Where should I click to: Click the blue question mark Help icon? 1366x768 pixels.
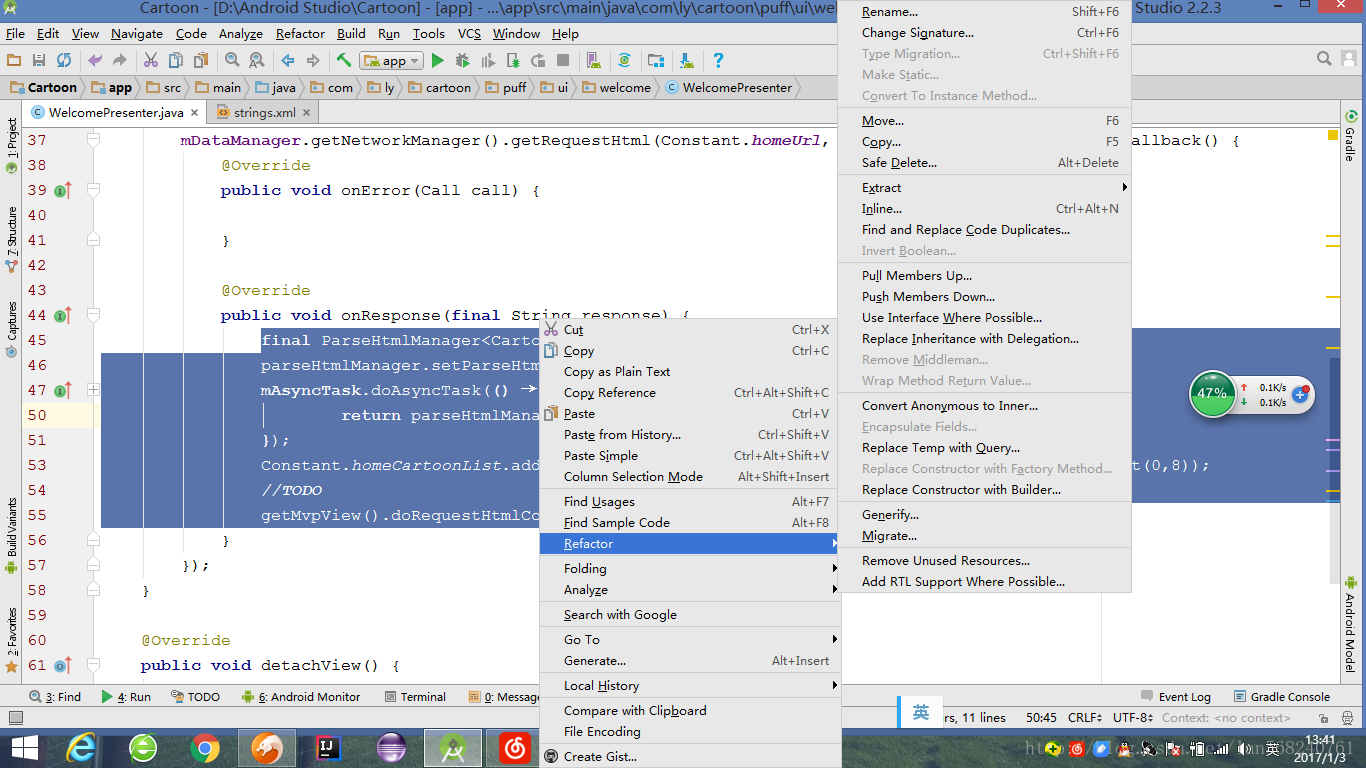[x=718, y=60]
